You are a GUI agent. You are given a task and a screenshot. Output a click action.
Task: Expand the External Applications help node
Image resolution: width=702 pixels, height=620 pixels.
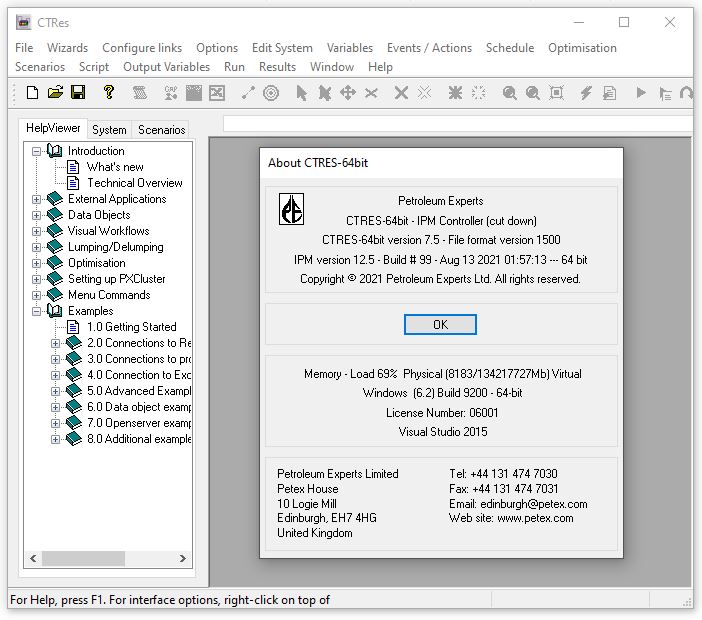(37, 199)
